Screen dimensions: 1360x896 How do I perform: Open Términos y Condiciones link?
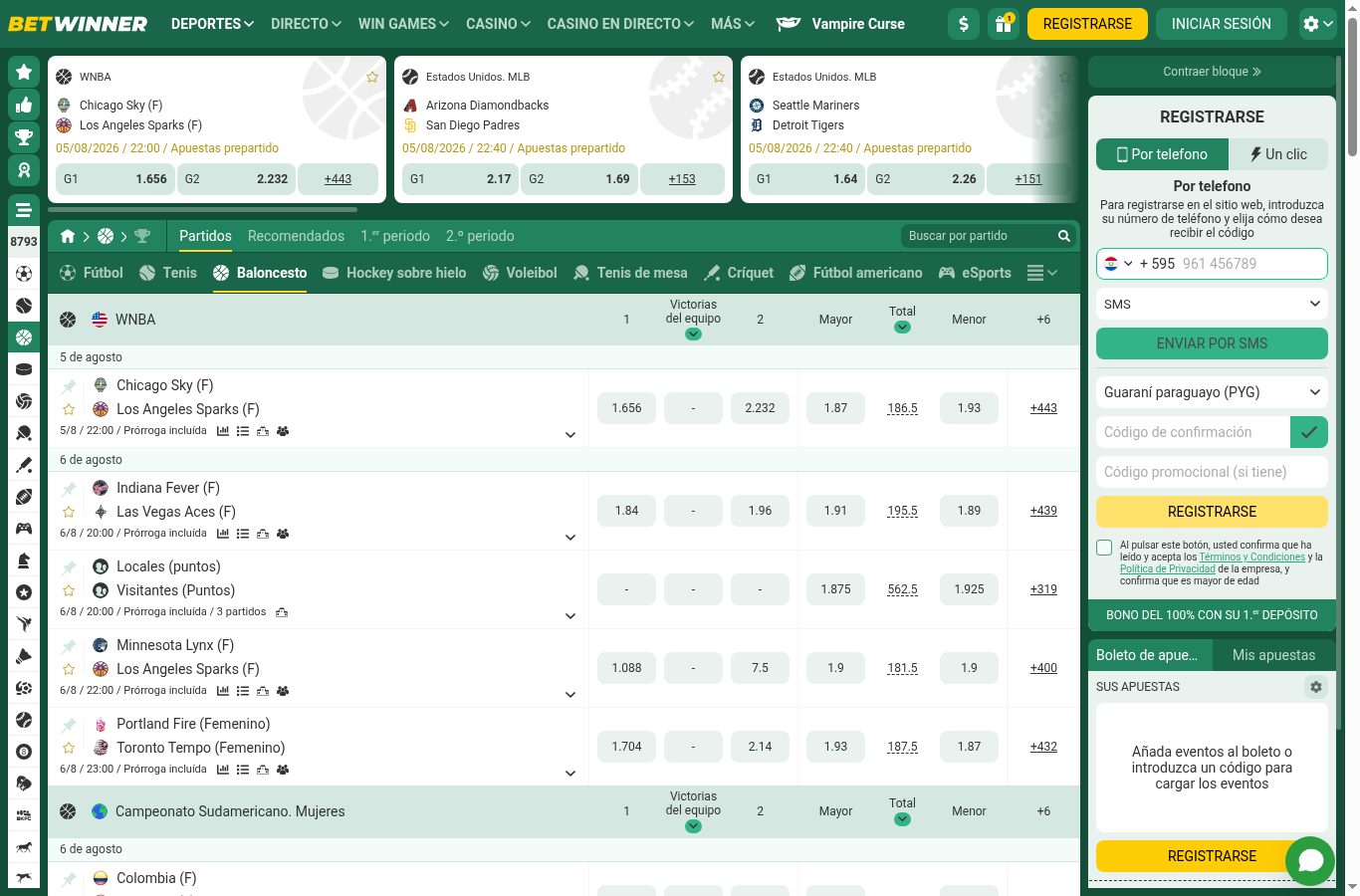(1251, 558)
